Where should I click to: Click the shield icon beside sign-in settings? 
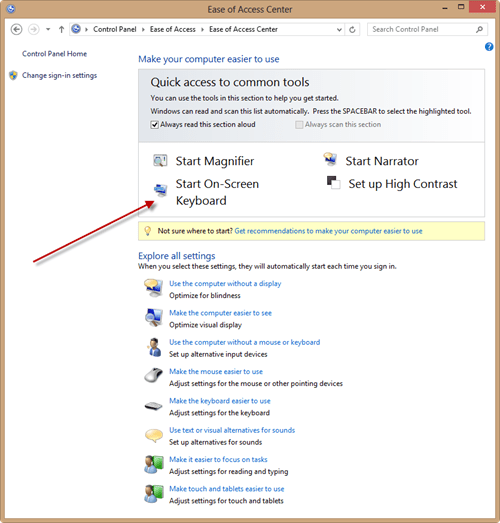pos(13,75)
